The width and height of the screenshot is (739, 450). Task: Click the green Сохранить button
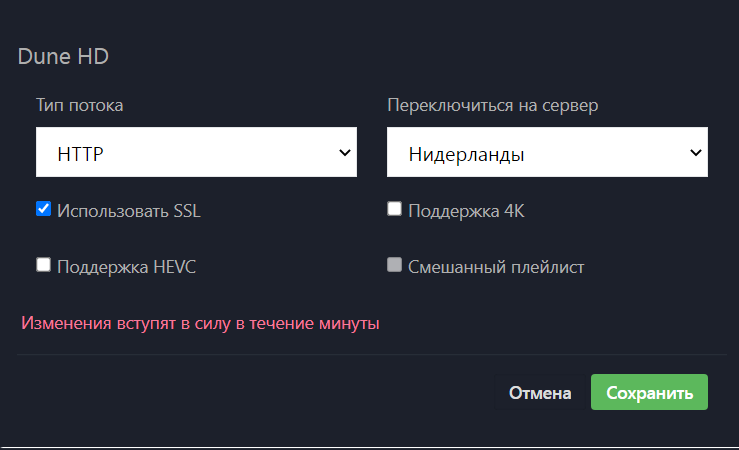(x=649, y=392)
